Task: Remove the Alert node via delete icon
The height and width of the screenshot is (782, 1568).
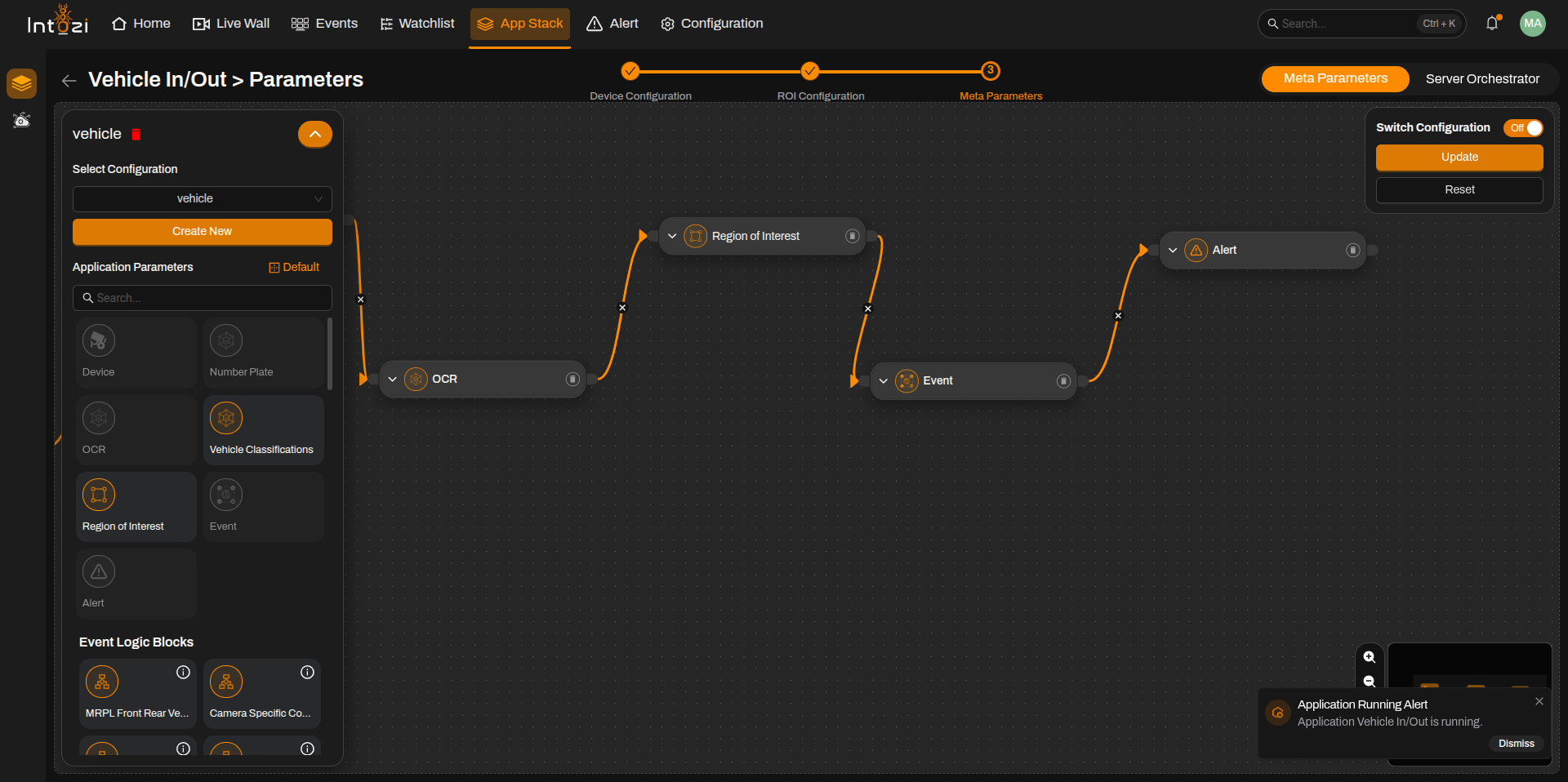Action: tap(1352, 251)
